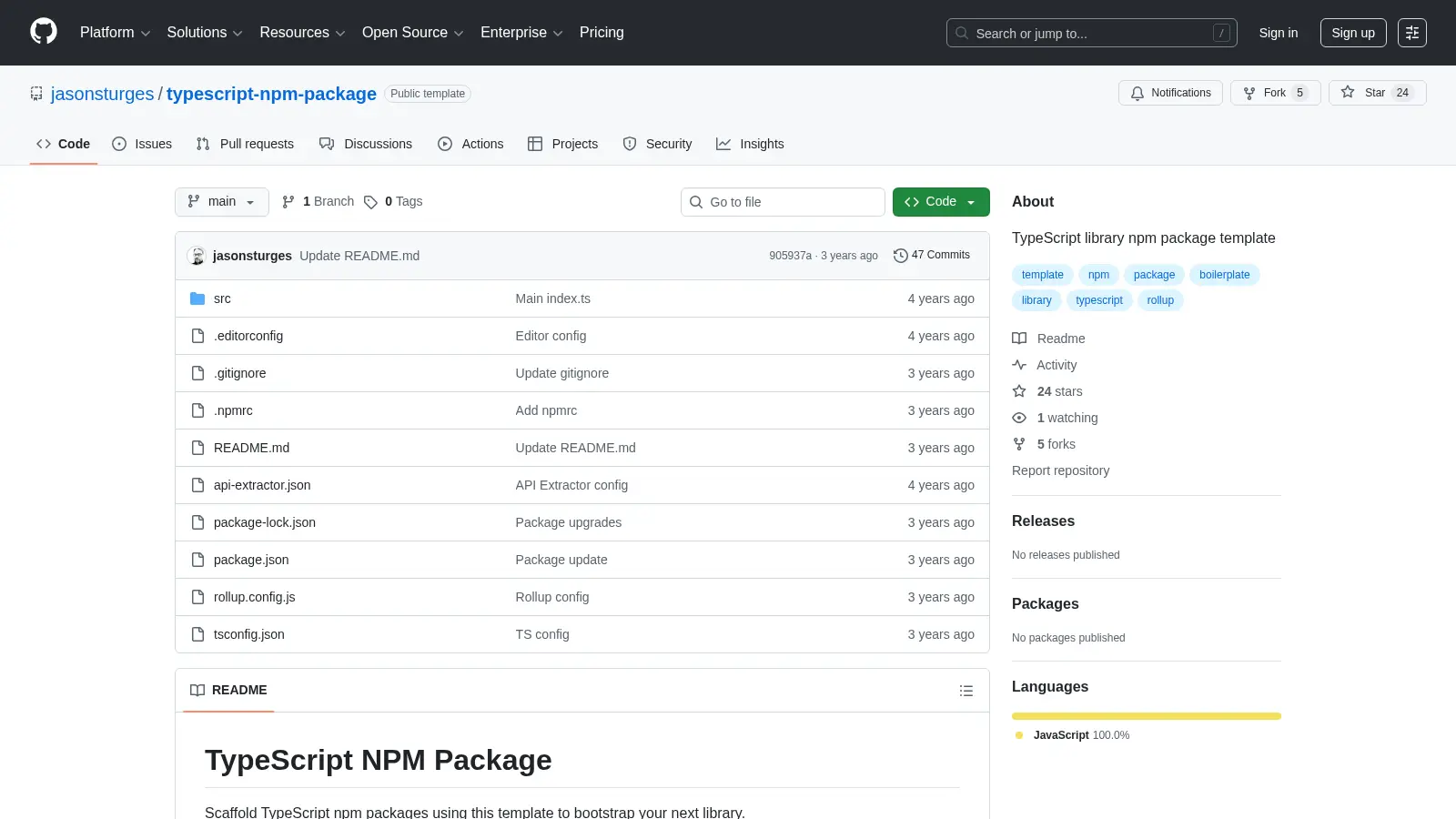Go to the GitHub homepage via the Octocat logo
Image resolution: width=1456 pixels, height=819 pixels.
pyautogui.click(x=44, y=32)
